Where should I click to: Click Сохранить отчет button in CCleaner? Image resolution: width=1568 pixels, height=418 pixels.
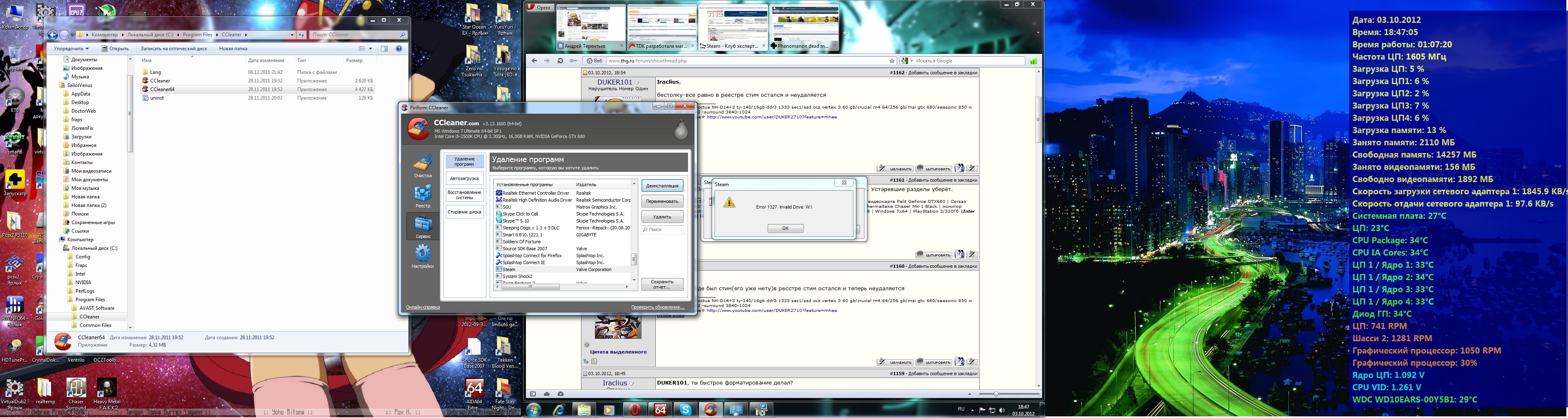click(x=662, y=284)
